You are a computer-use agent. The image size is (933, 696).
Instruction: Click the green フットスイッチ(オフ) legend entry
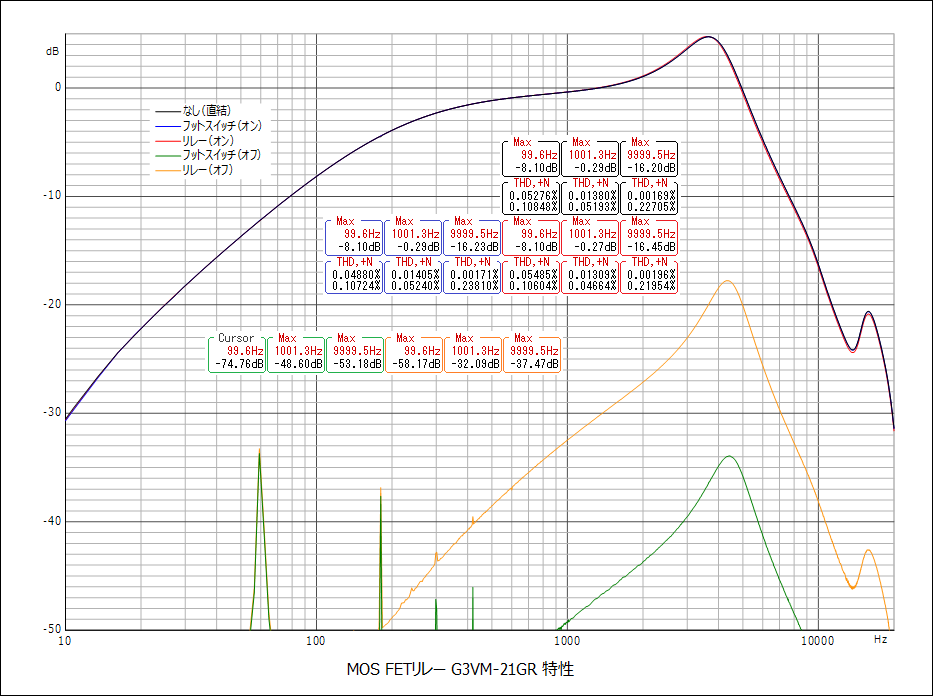point(208,155)
